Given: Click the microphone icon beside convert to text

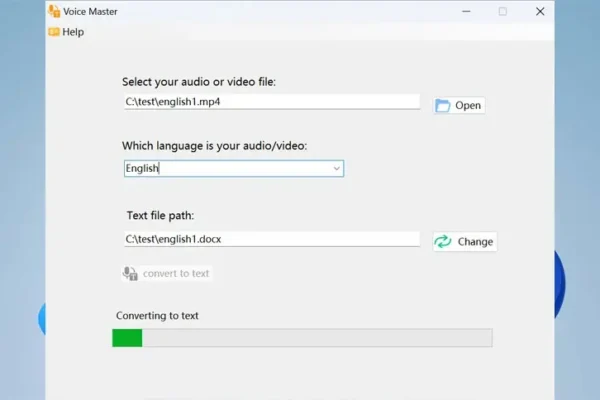Looking at the screenshot, I should click(130, 274).
